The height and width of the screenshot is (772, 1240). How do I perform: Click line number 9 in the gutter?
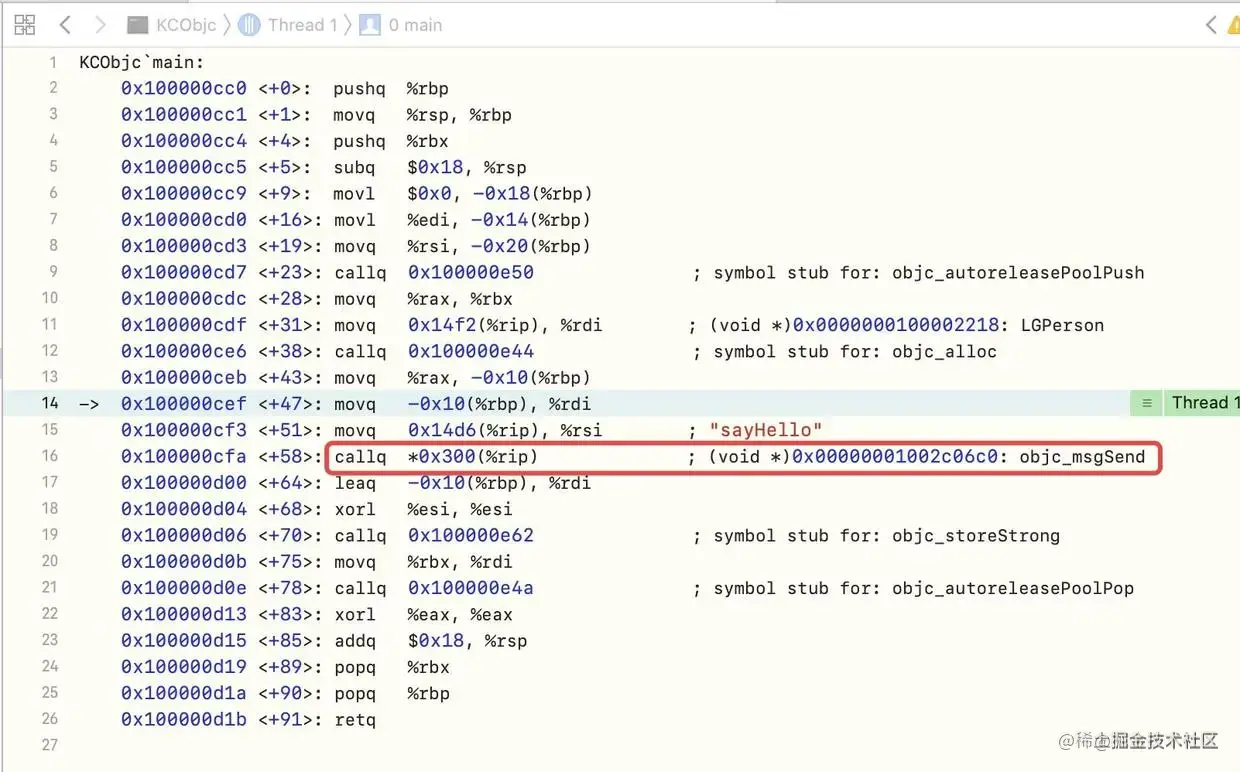(53, 272)
